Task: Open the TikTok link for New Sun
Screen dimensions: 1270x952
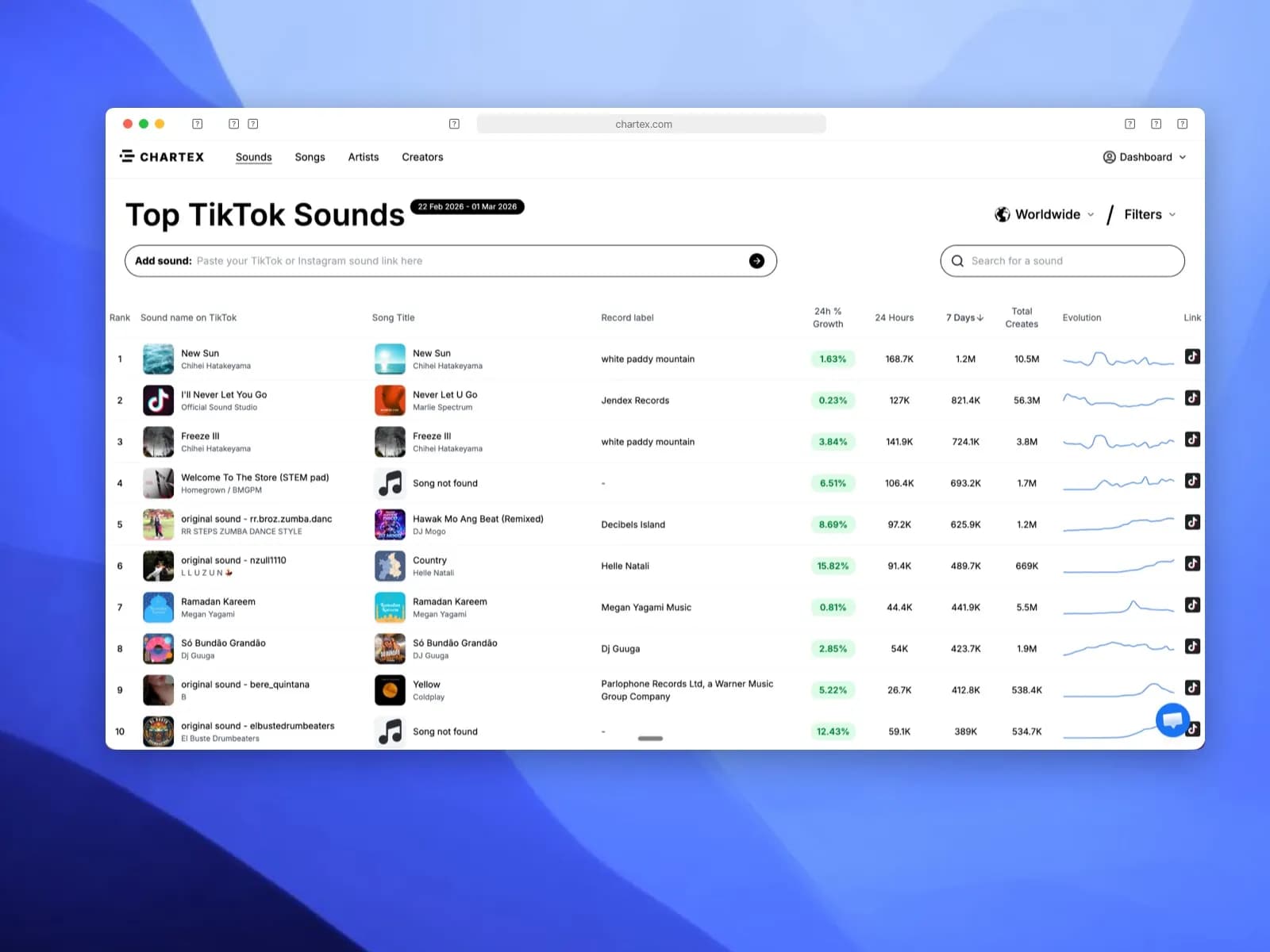Action: point(1192,356)
